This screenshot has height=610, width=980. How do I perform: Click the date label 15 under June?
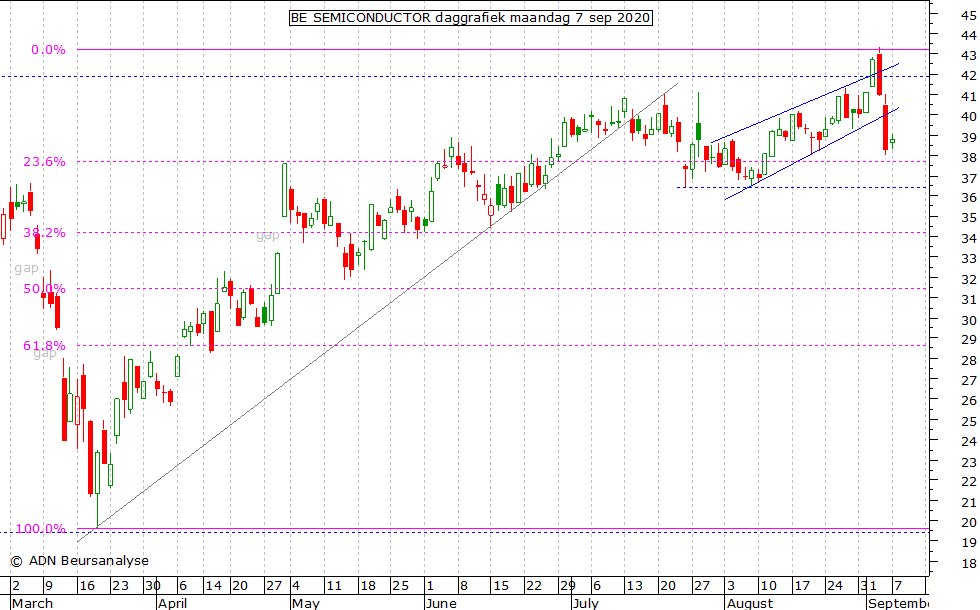[x=501, y=586]
